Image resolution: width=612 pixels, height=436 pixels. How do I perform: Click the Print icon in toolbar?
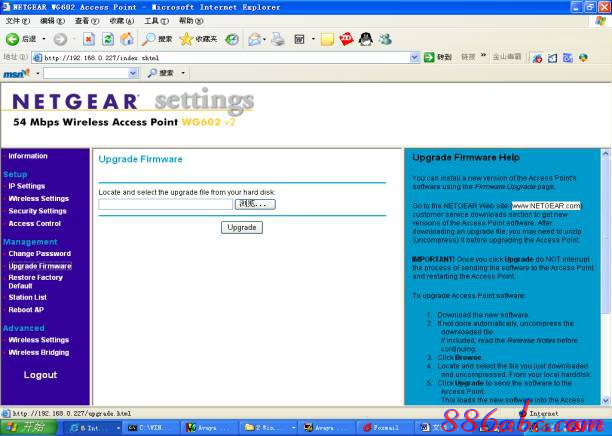(x=278, y=39)
